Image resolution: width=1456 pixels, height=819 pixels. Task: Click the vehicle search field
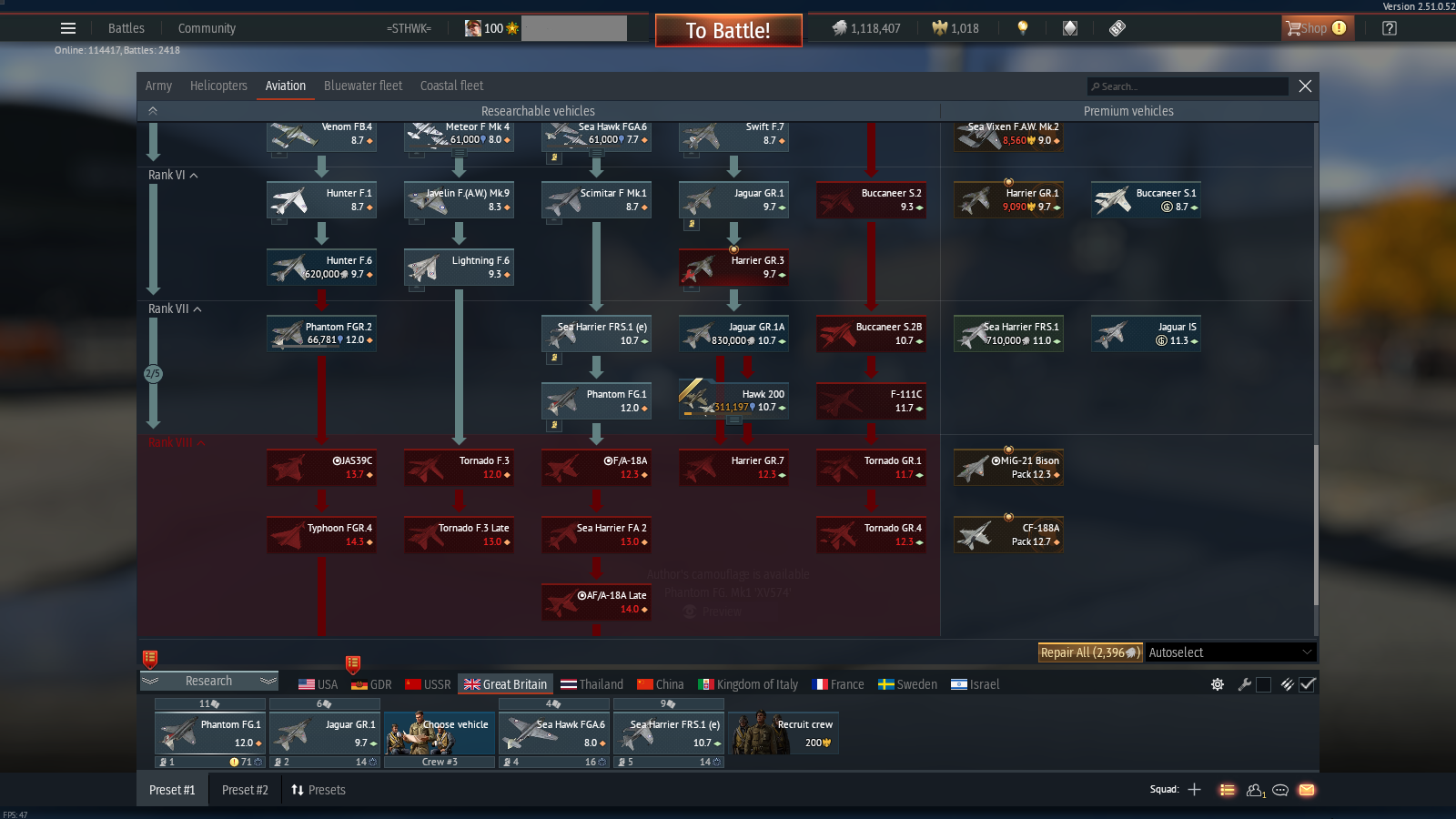pyautogui.click(x=1188, y=86)
